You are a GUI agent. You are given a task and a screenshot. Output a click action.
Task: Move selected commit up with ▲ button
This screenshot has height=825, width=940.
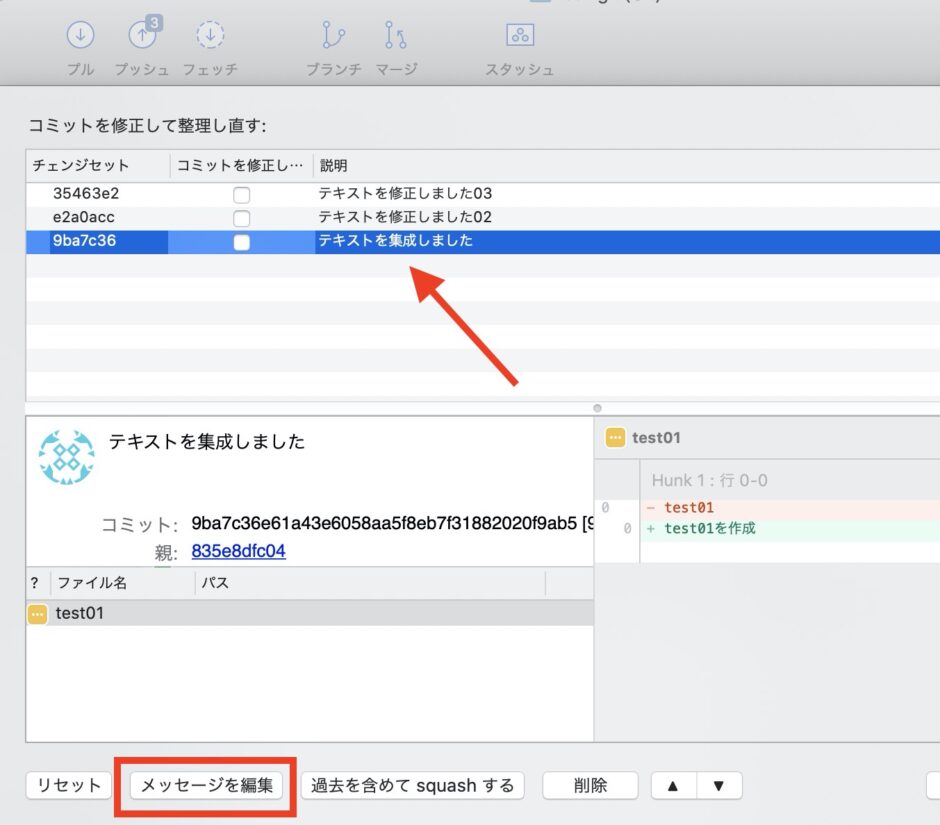(x=673, y=785)
